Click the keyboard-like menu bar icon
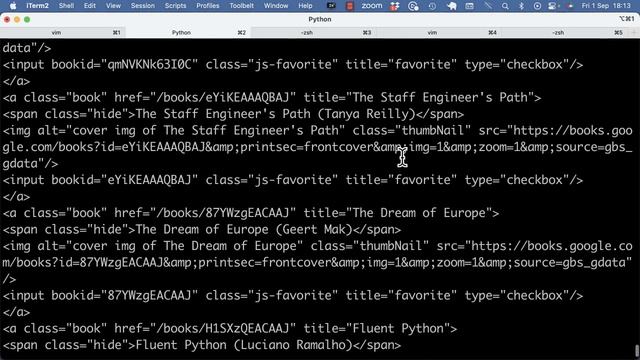Viewport: 640px width, 360px height. point(469,6)
